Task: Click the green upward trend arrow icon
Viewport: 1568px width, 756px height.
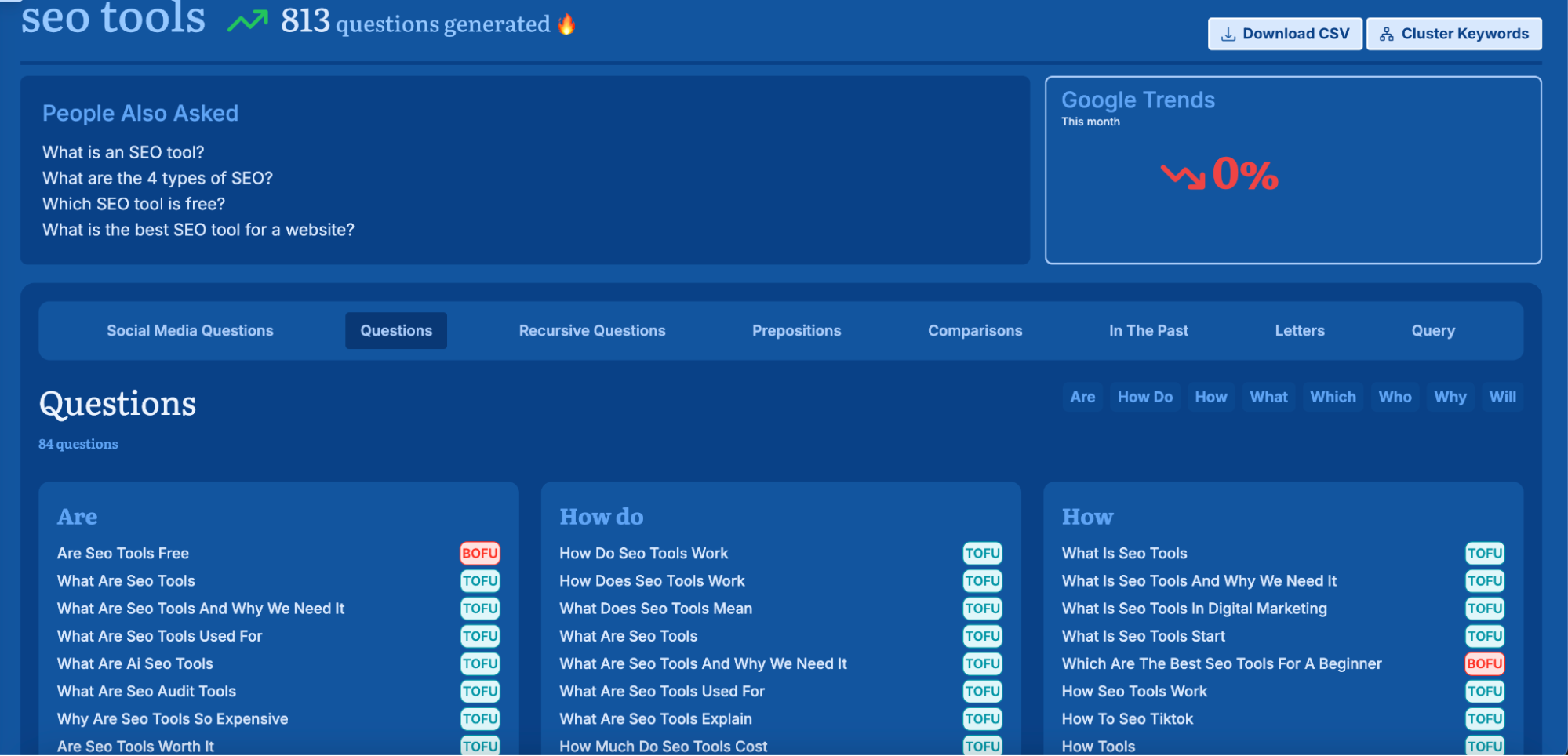Action: [248, 21]
